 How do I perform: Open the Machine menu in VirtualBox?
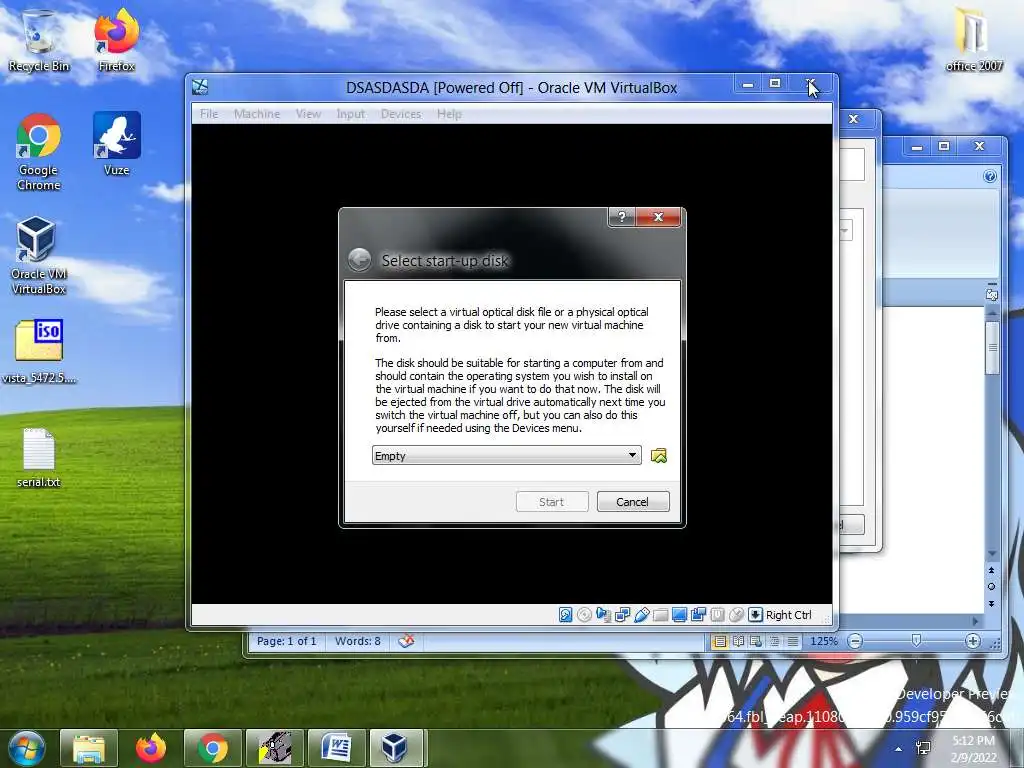(x=257, y=114)
